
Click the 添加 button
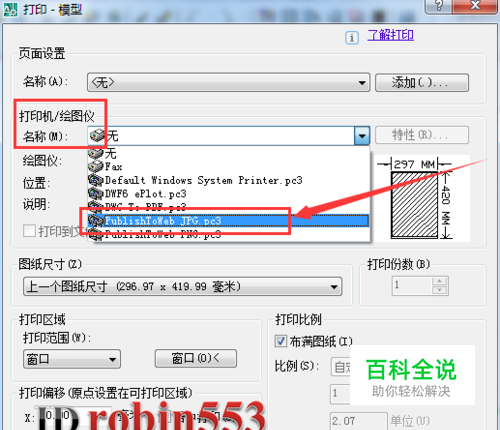[422, 82]
